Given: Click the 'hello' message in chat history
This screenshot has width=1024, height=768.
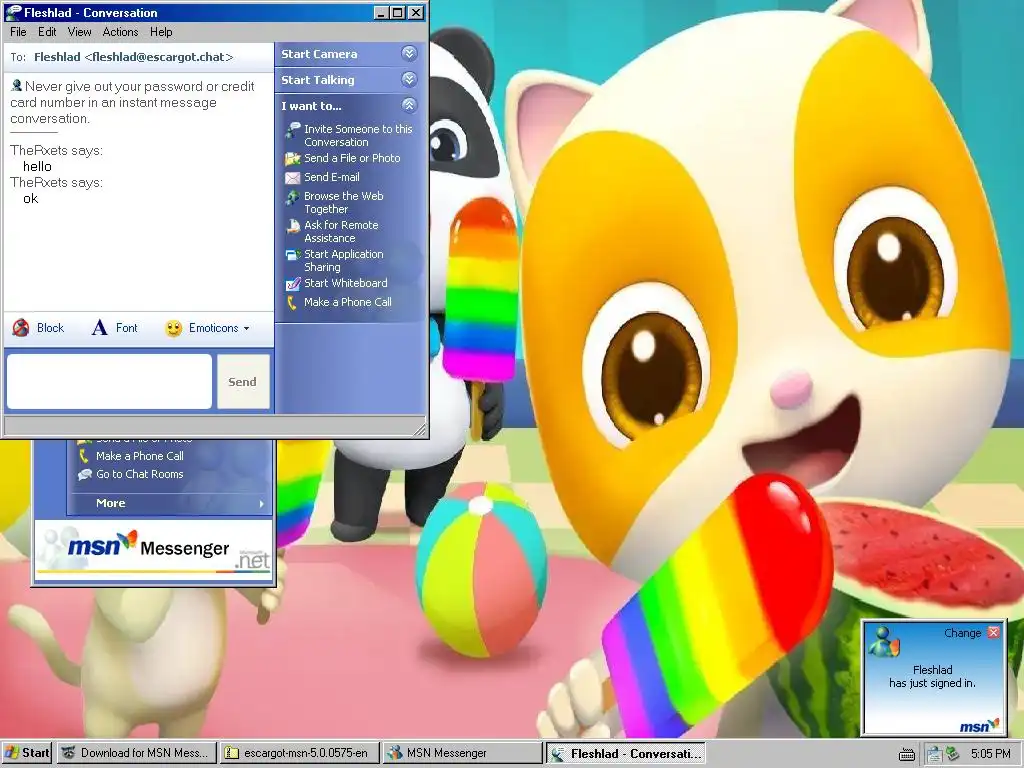Looking at the screenshot, I should (x=37, y=167).
